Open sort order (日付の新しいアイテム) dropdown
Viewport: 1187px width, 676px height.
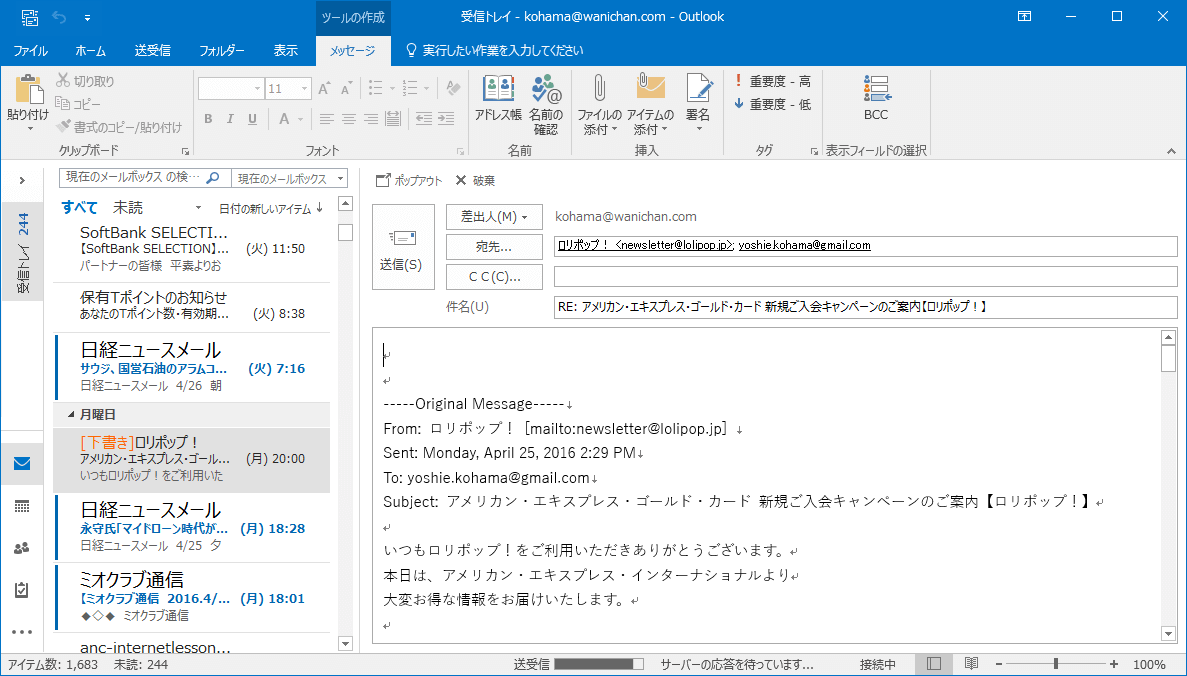point(271,208)
